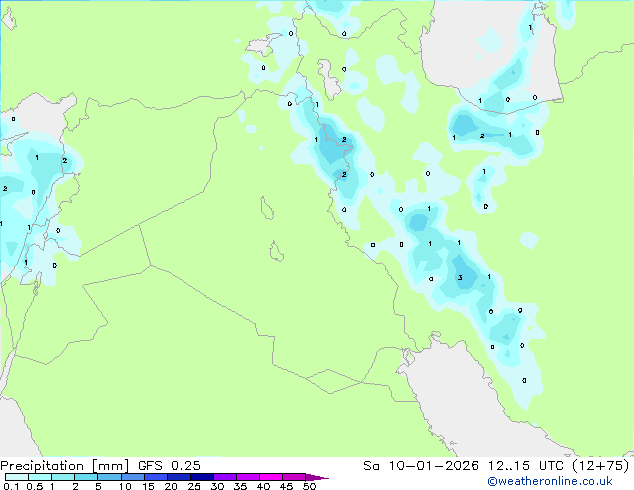Select the 5–10 mm legend swatch

(x=109, y=477)
